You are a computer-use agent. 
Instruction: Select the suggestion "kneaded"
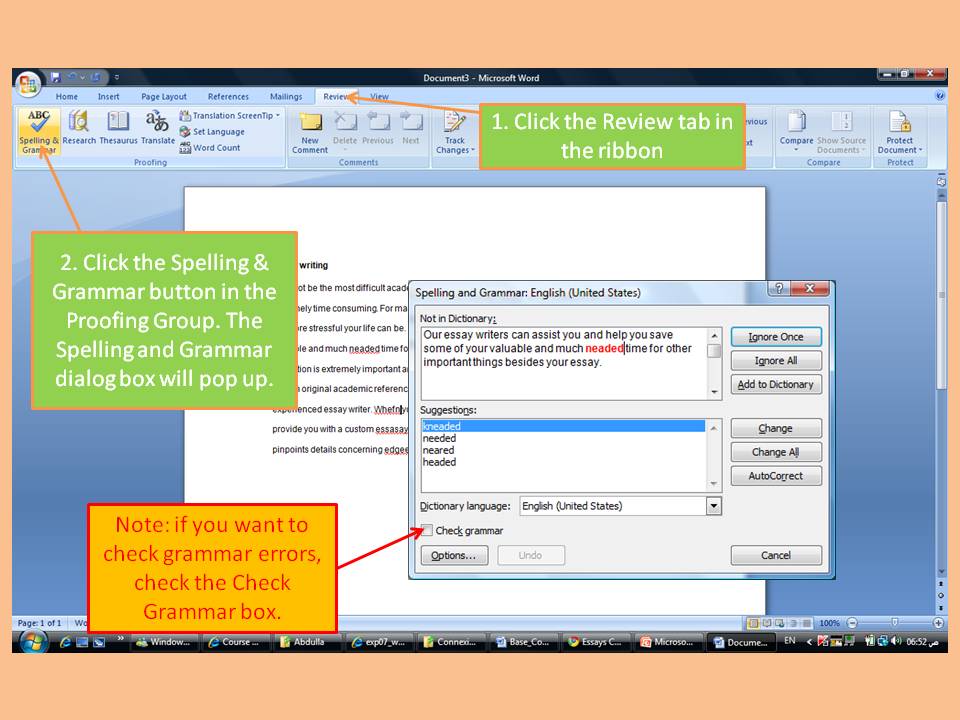pyautogui.click(x=563, y=426)
